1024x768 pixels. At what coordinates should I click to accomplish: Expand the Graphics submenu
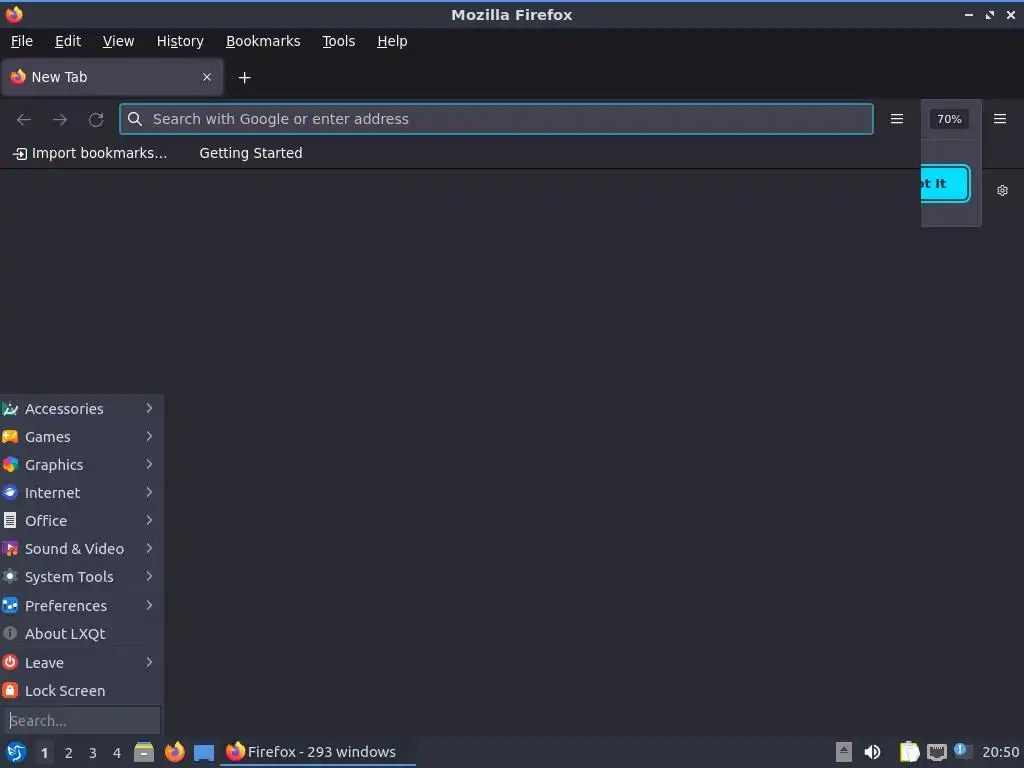[82, 465]
